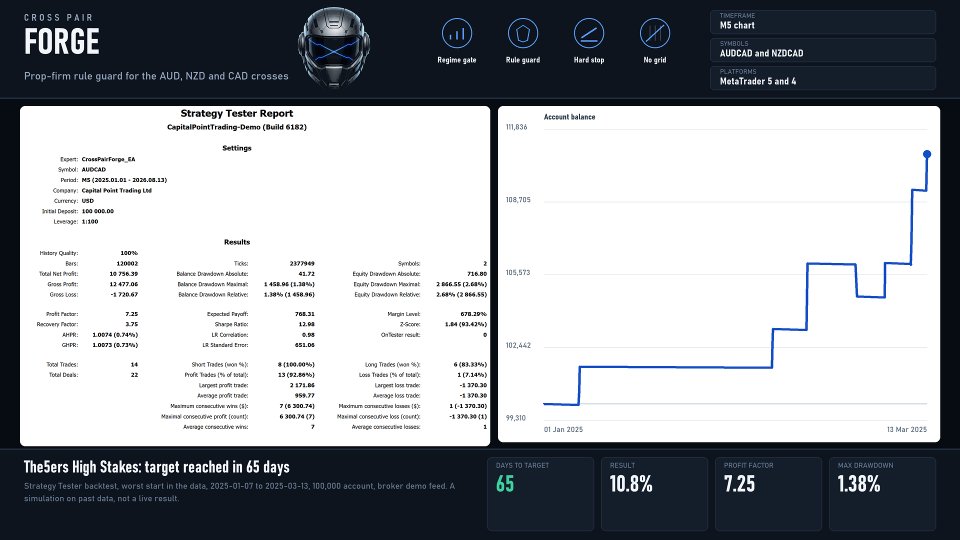Click the Days to Target 65 card
The width and height of the screenshot is (960, 540).
[x=541, y=493]
